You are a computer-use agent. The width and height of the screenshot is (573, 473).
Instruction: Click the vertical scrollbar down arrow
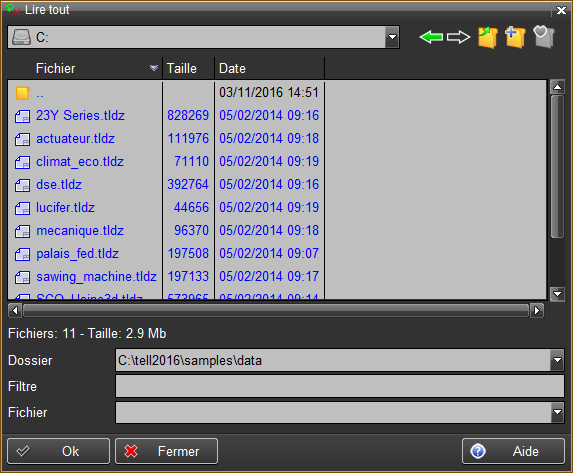tap(557, 294)
